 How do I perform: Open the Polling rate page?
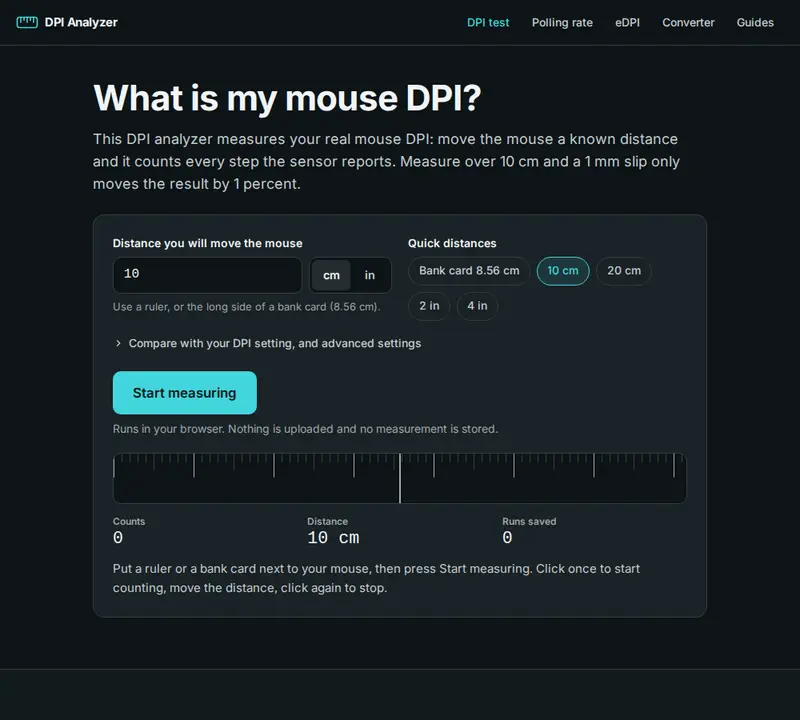(x=562, y=22)
